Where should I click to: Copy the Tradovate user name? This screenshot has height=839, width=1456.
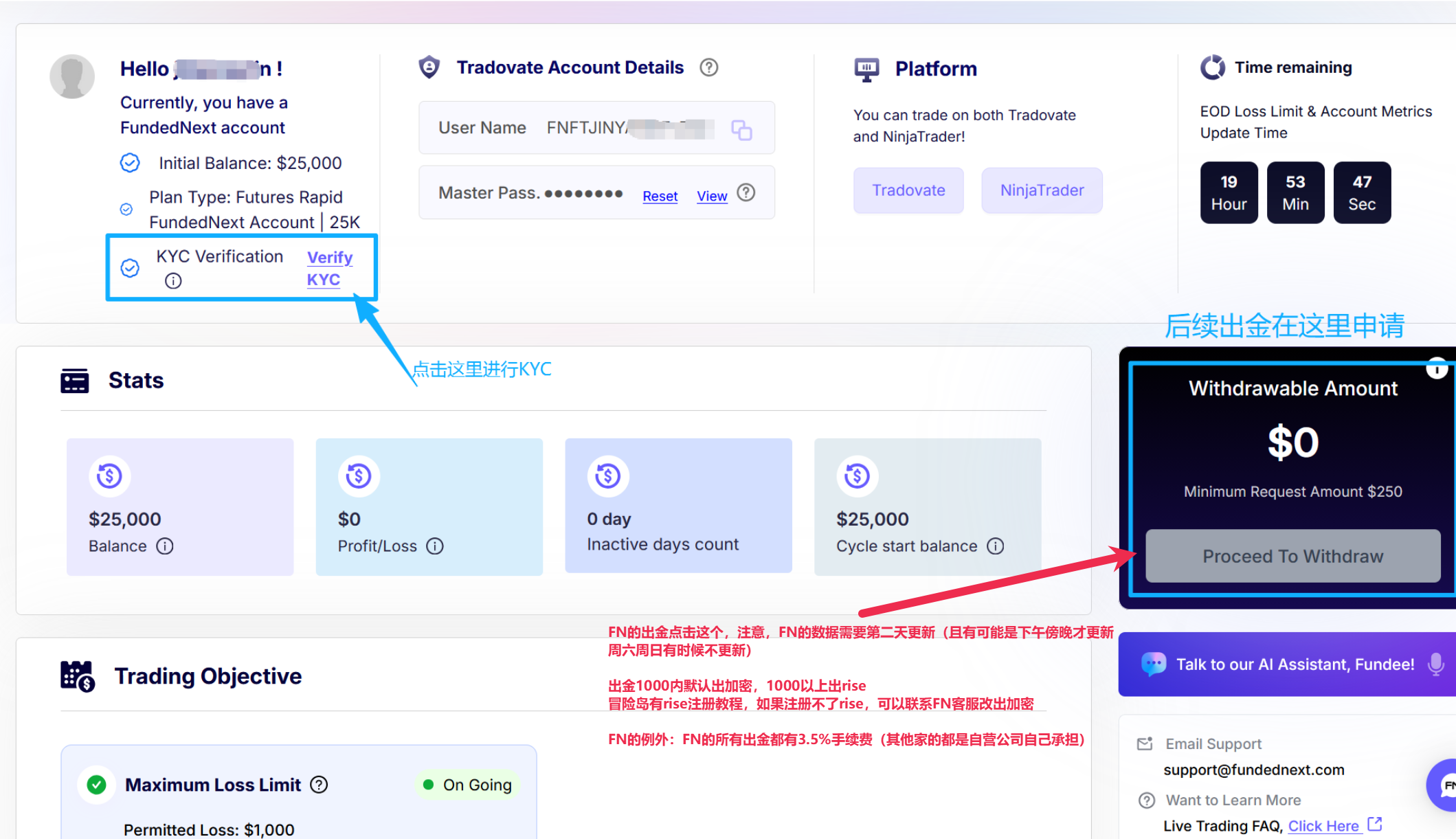click(x=741, y=129)
